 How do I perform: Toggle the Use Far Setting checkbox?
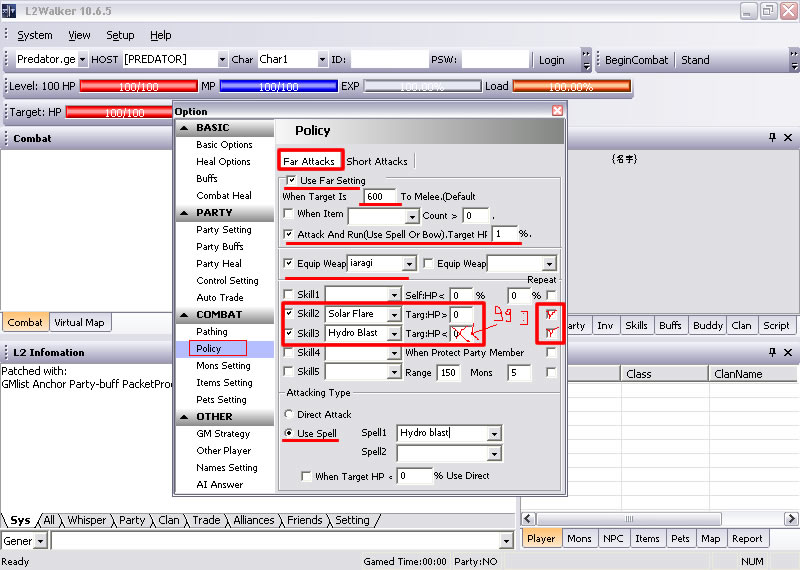coord(291,180)
